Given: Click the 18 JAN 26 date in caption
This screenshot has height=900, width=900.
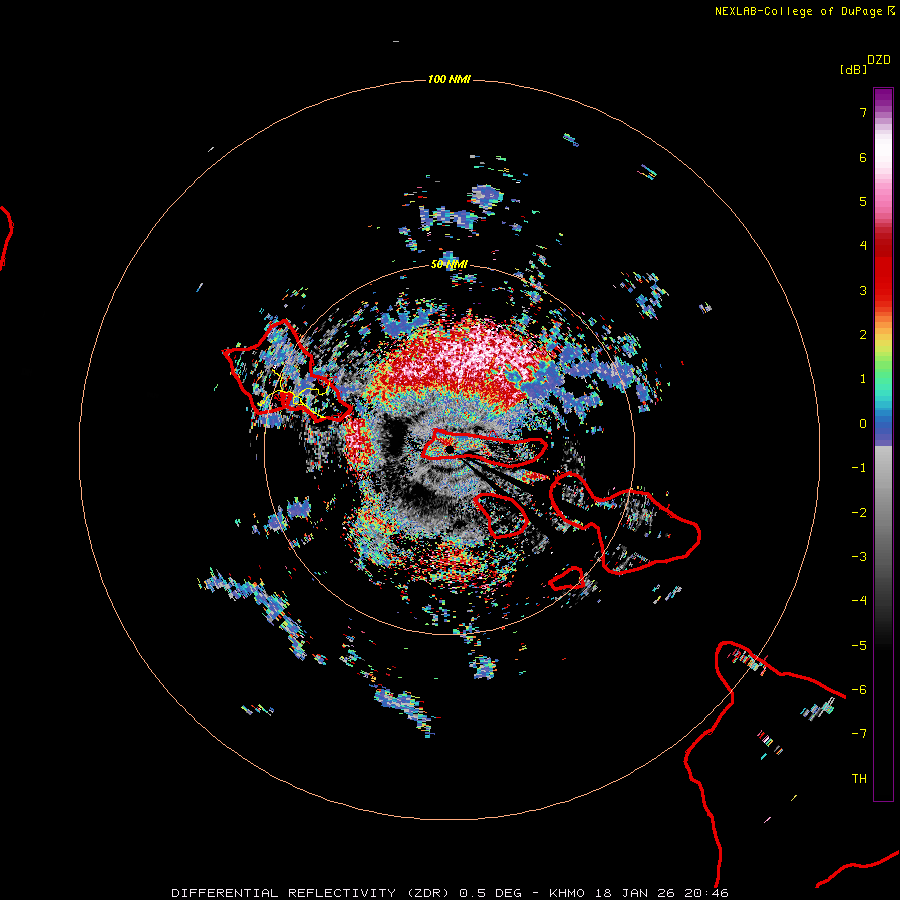Looking at the screenshot, I should click(x=635, y=893).
